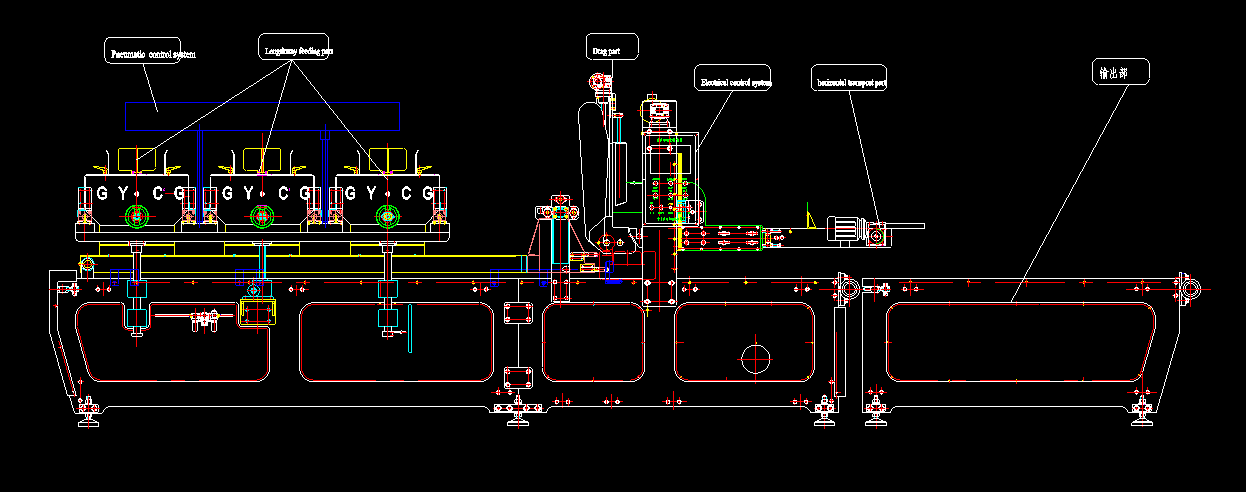Image resolution: width=1246 pixels, height=492 pixels.
Task: Select the blue pneumatic control rectangle
Action: pos(263,115)
